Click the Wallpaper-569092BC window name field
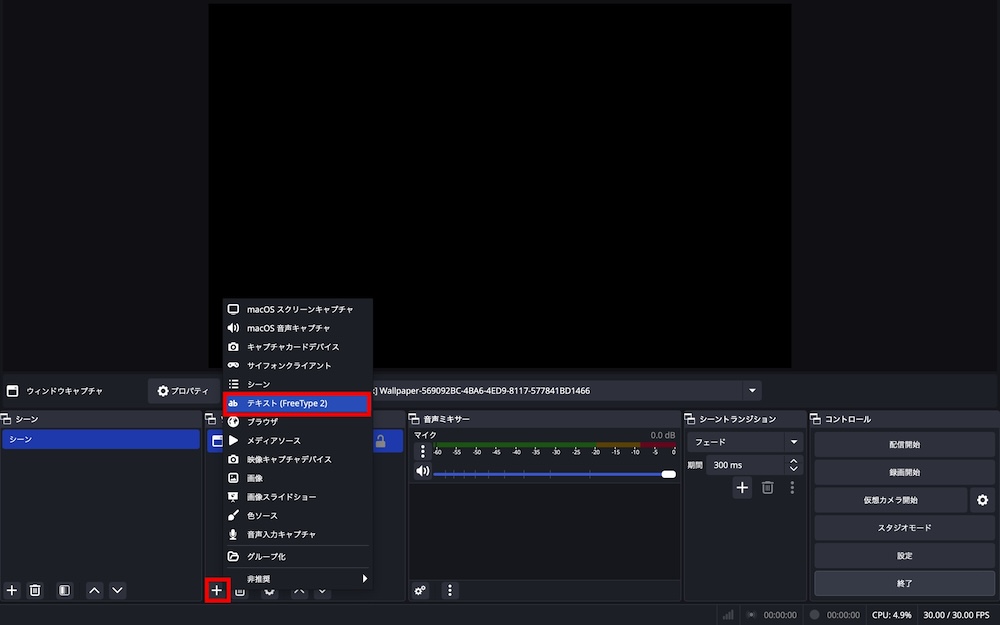Image resolution: width=1000 pixels, height=625 pixels. (558, 390)
